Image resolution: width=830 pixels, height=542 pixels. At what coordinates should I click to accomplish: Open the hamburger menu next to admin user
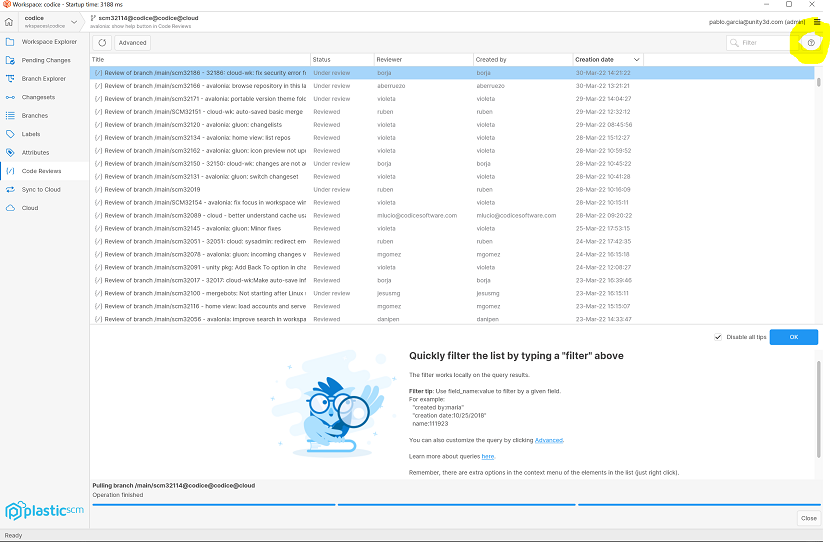(x=817, y=22)
